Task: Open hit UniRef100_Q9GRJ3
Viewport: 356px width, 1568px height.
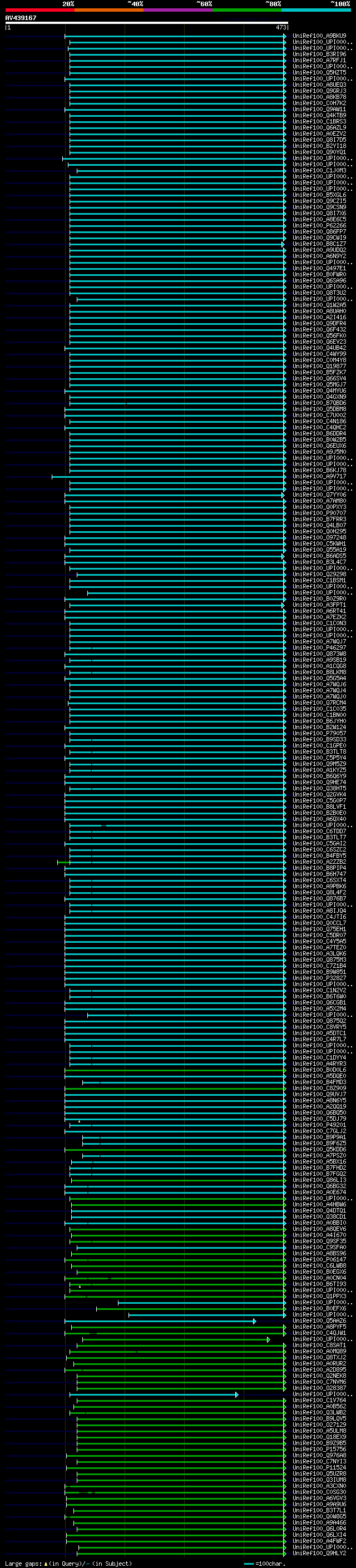Action: coord(319,91)
